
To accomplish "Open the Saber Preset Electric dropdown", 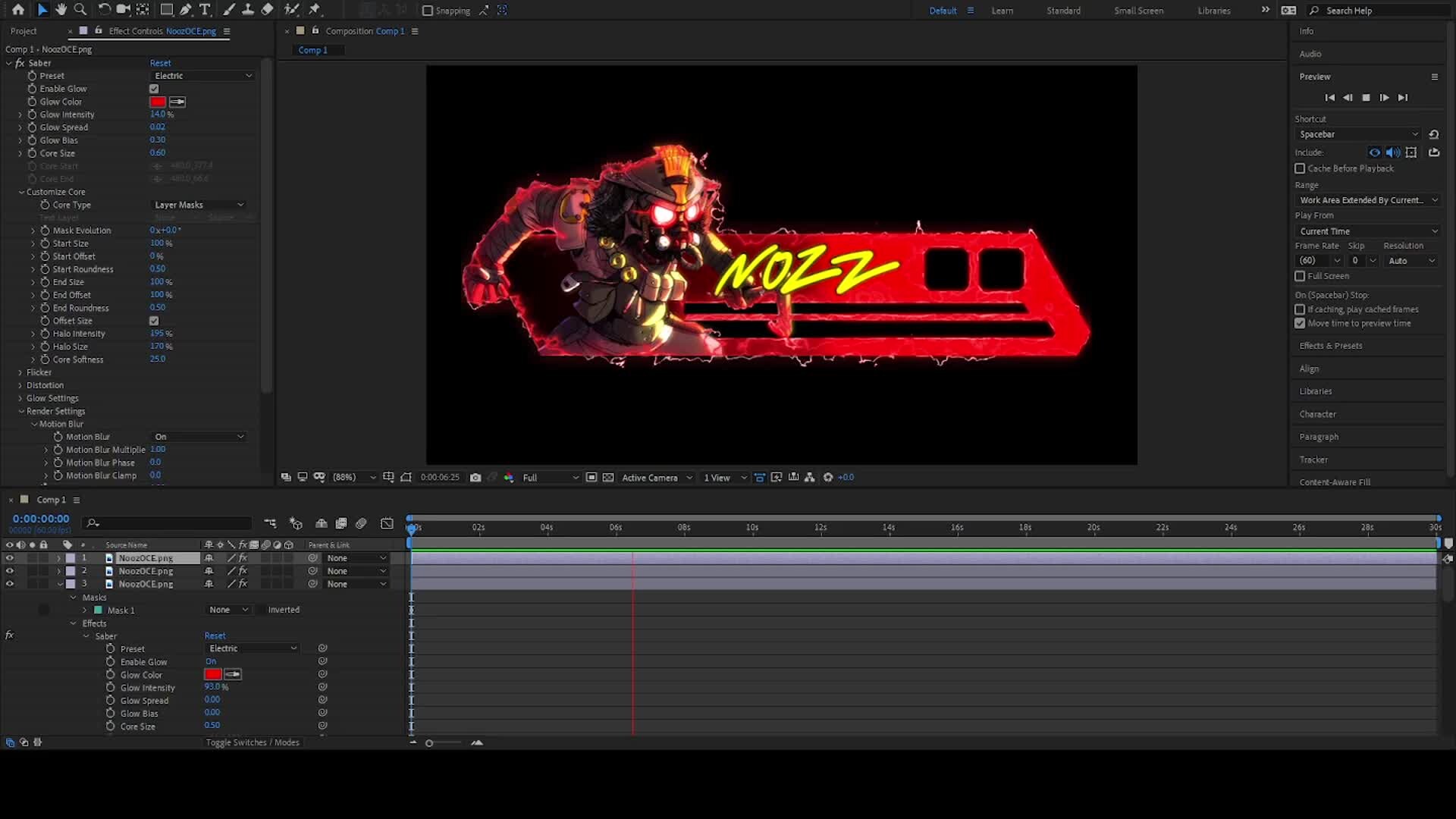I will [202, 76].
